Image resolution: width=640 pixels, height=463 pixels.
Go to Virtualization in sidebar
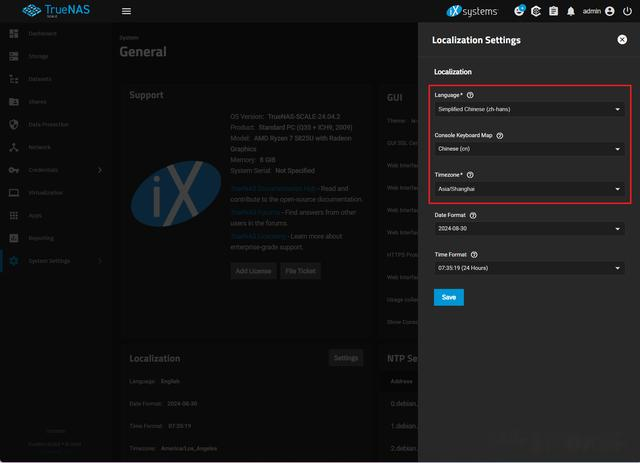point(45,193)
